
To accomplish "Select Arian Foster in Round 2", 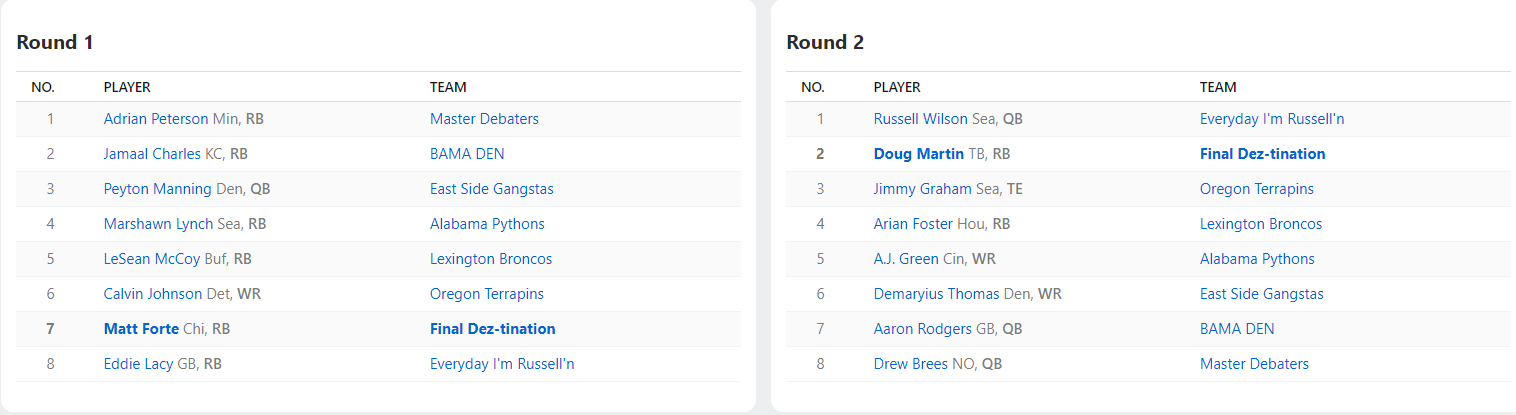I will coord(913,224).
